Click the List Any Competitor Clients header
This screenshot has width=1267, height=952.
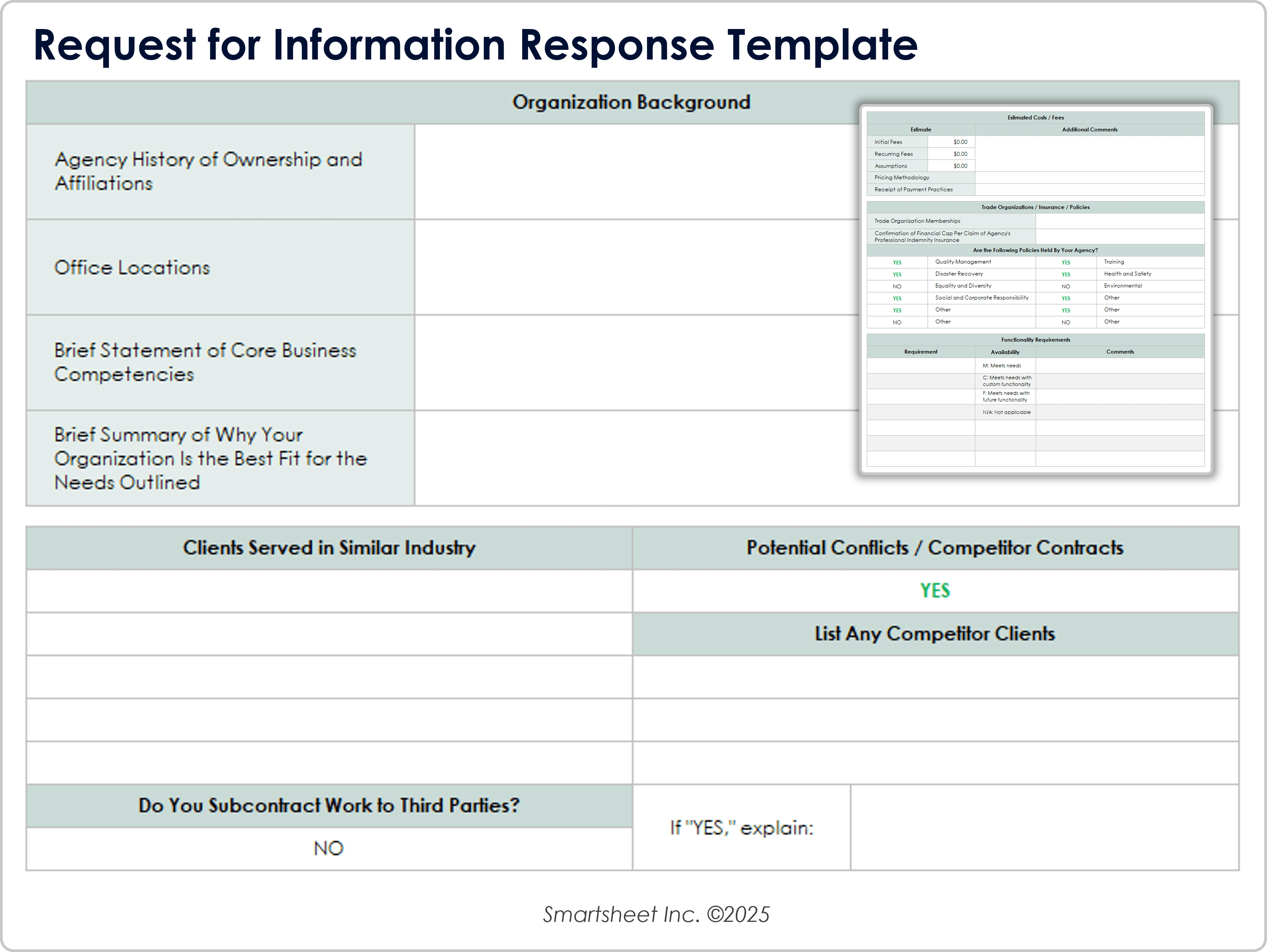click(935, 634)
